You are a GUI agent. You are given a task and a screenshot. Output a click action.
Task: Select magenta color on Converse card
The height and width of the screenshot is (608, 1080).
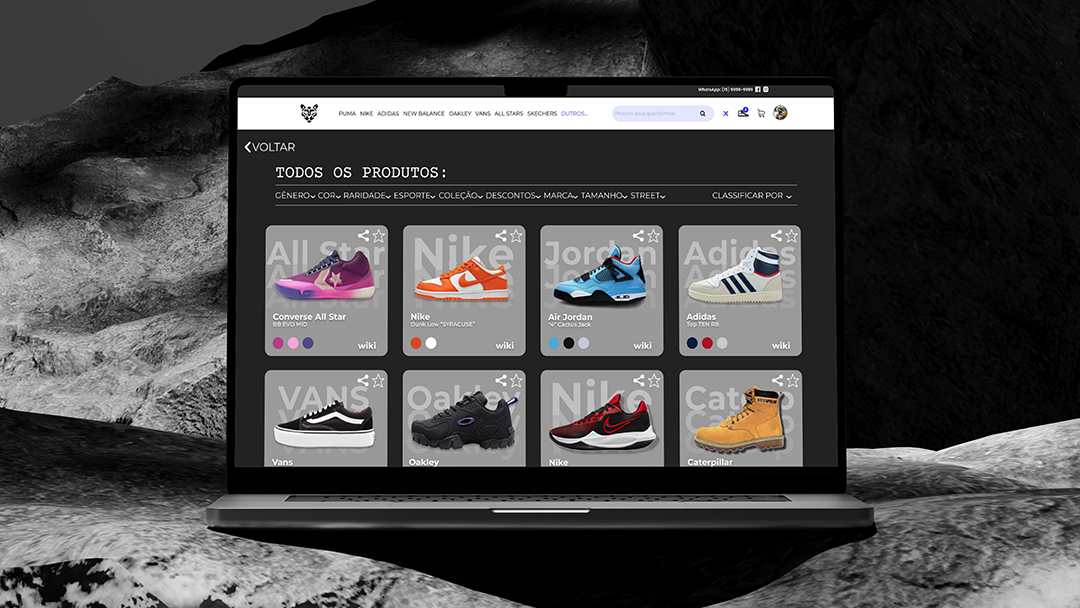pyautogui.click(x=278, y=343)
